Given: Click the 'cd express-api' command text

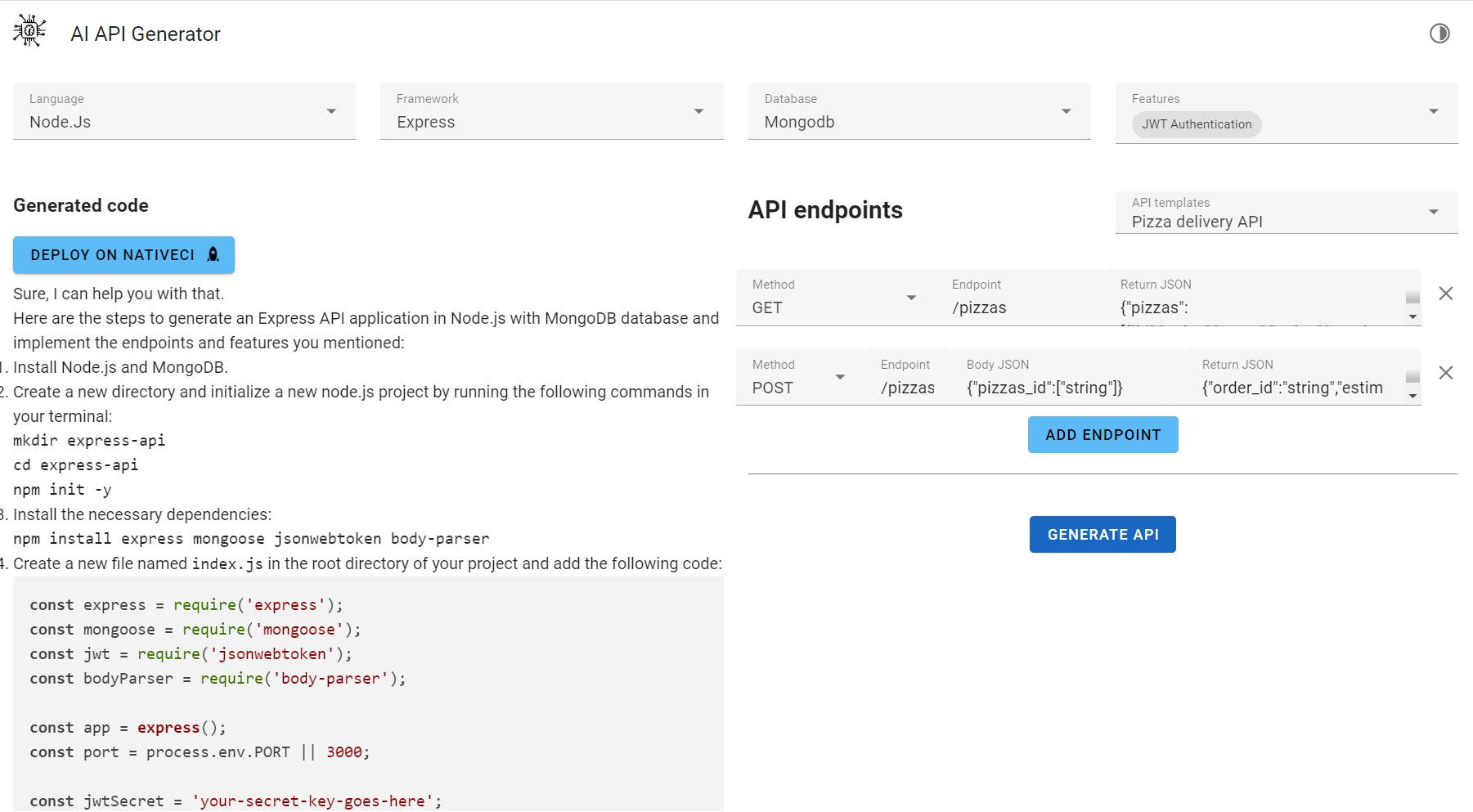Looking at the screenshot, I should click(x=76, y=465).
